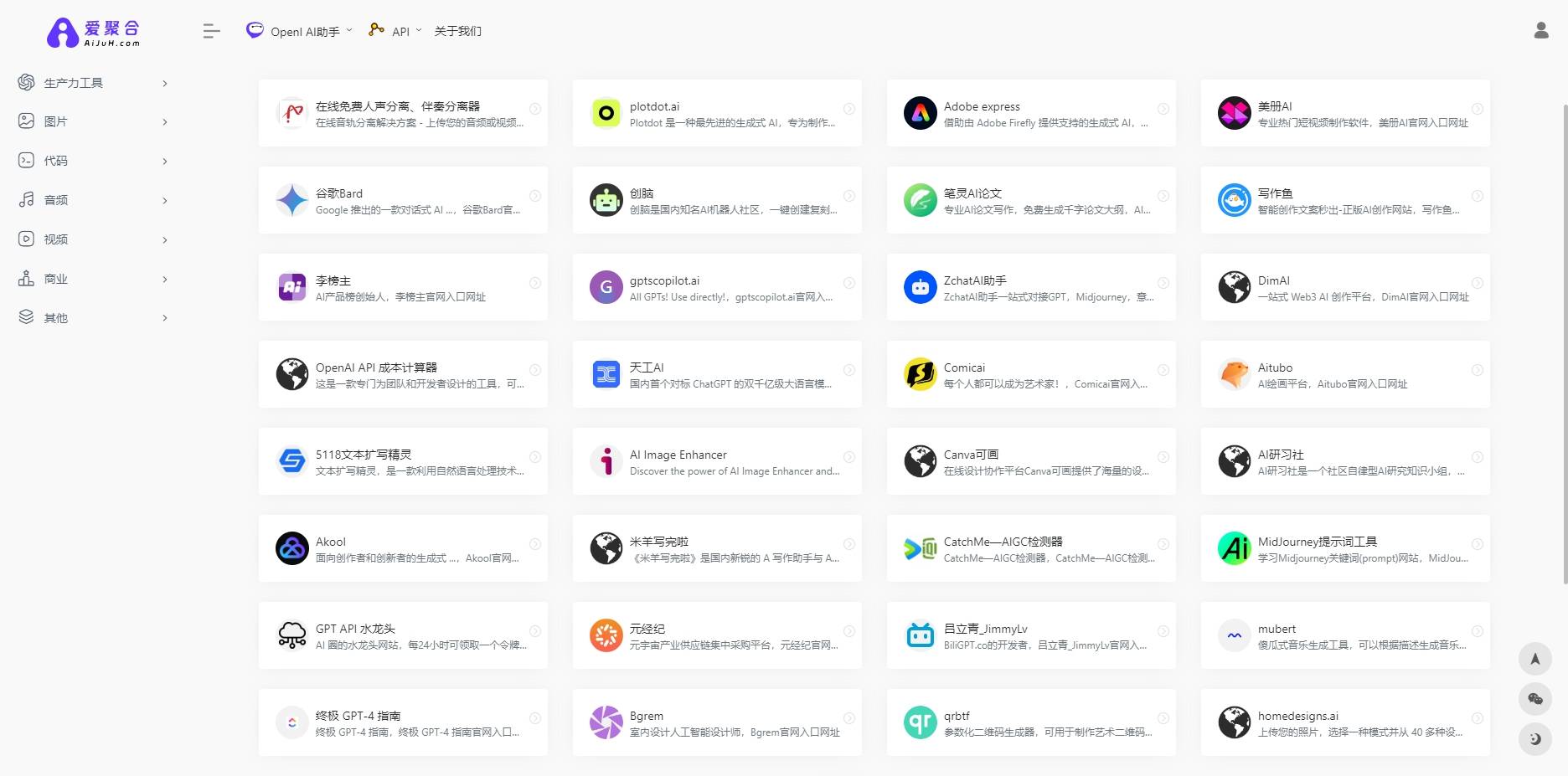The height and width of the screenshot is (776, 1568).
Task: Click go arrow on 美册AI card
Action: [x=1477, y=109]
